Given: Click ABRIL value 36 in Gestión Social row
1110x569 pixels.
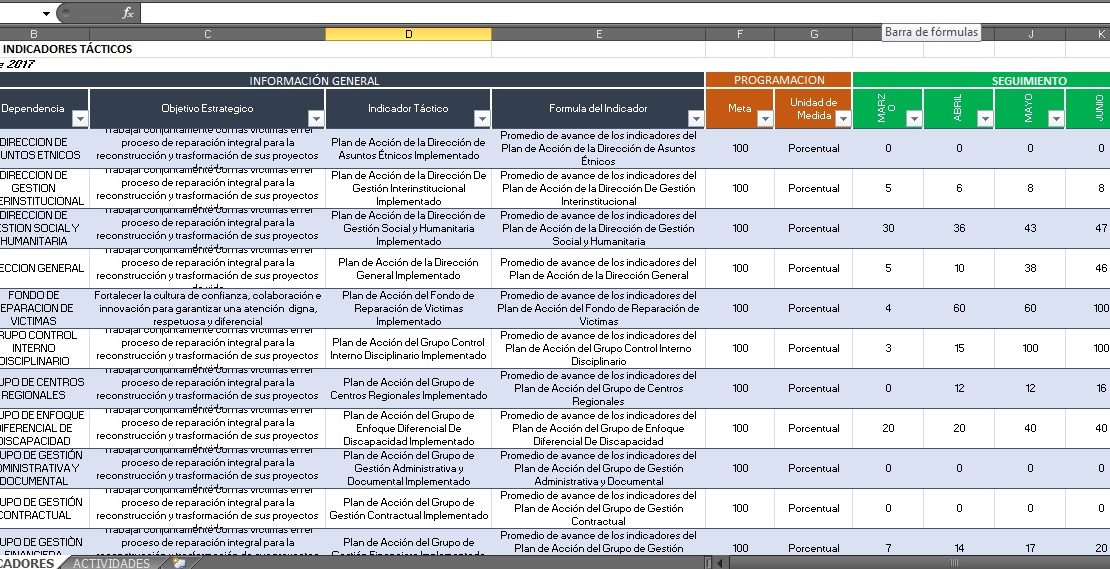Looking at the screenshot, I should point(959,228).
